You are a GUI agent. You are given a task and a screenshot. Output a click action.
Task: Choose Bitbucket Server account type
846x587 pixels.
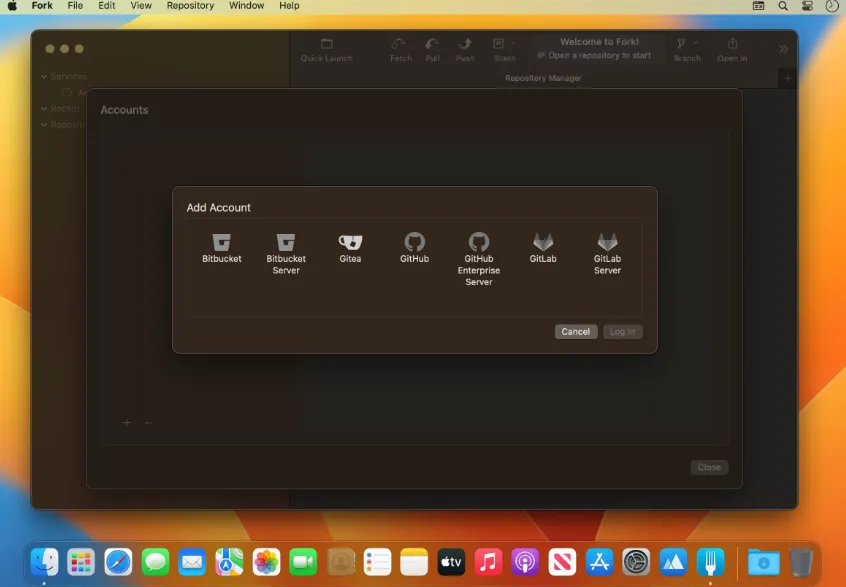[285, 254]
